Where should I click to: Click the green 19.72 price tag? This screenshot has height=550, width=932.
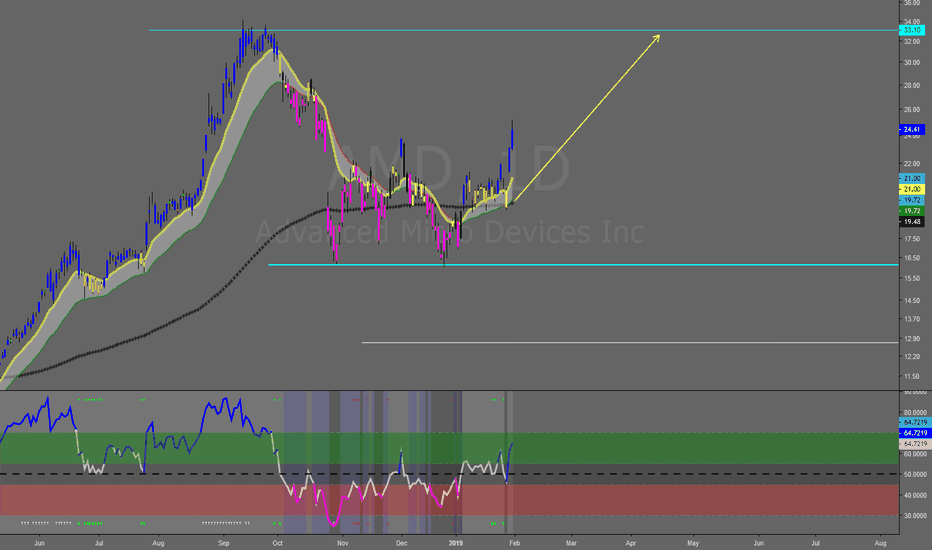tap(912, 211)
